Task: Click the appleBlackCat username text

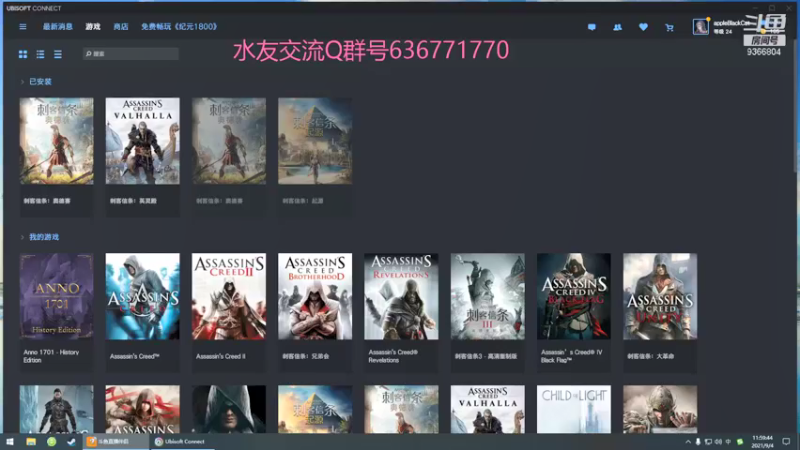Action: [730, 23]
